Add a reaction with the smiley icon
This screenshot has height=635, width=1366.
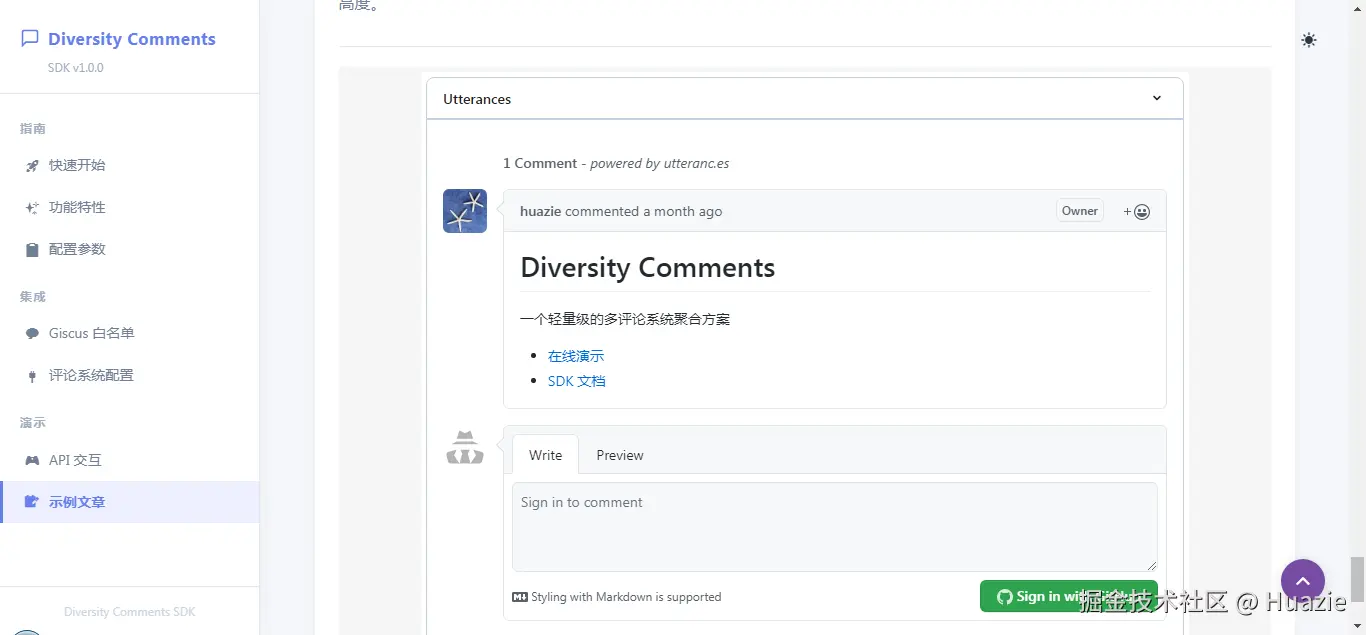[x=1136, y=212]
